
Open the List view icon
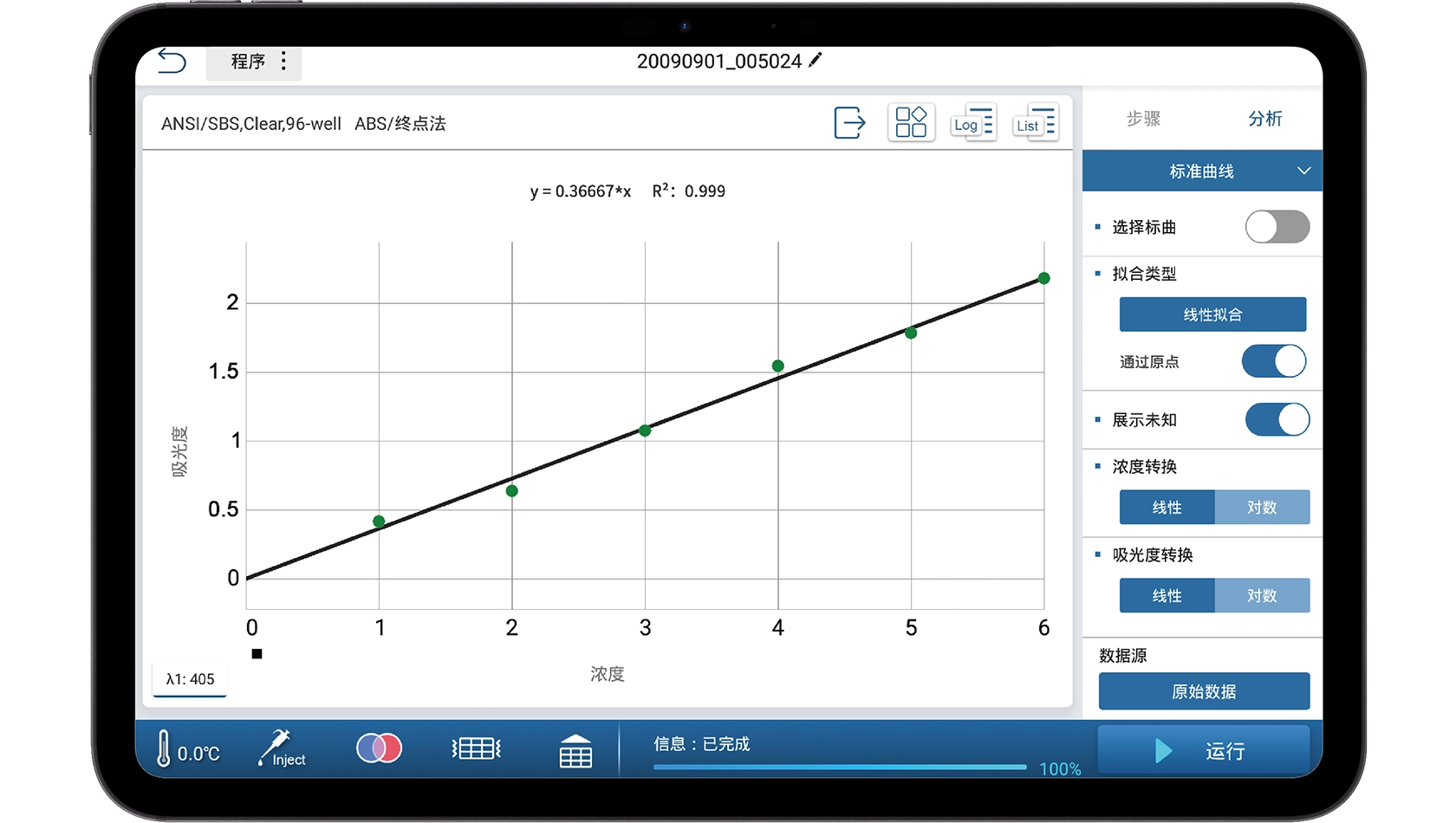(x=1036, y=123)
